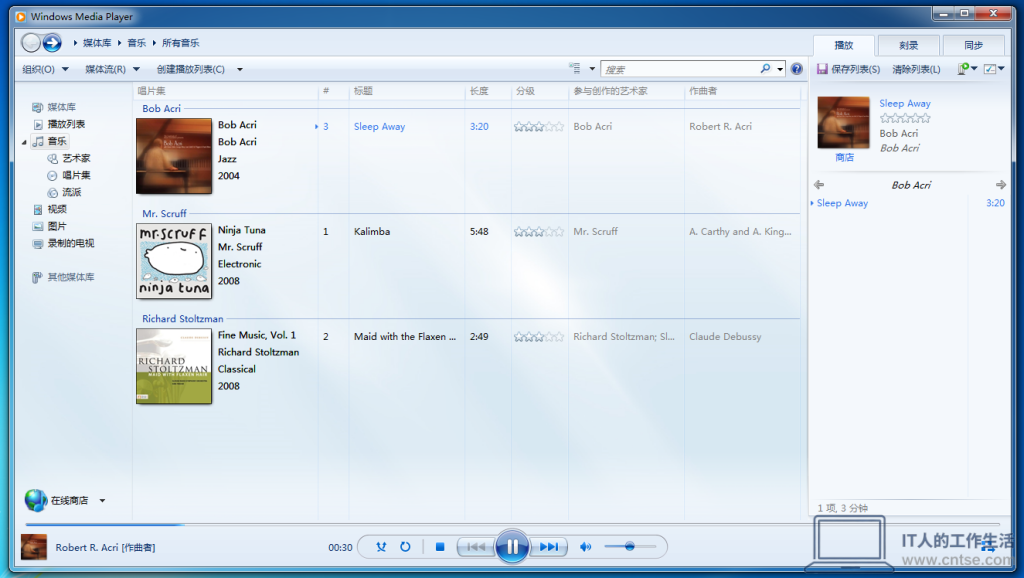Go to previous playlist arrow in list pane
Image resolution: width=1024 pixels, height=578 pixels.
pos(819,185)
